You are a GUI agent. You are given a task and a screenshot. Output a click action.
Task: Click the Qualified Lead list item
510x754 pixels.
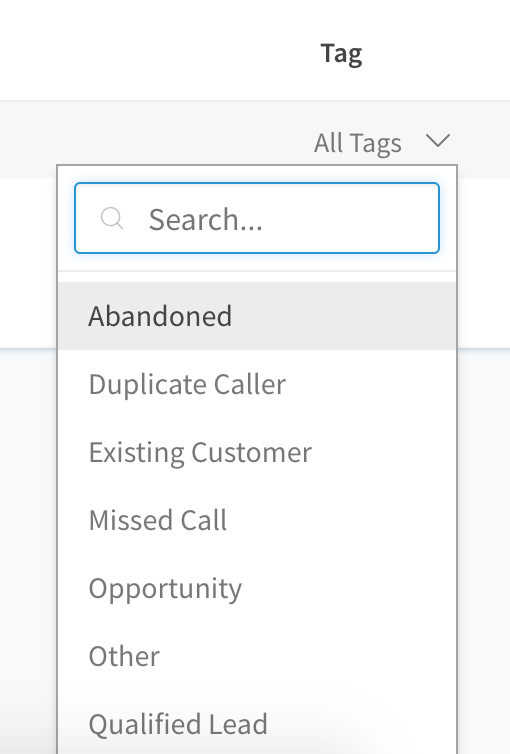tap(257, 724)
